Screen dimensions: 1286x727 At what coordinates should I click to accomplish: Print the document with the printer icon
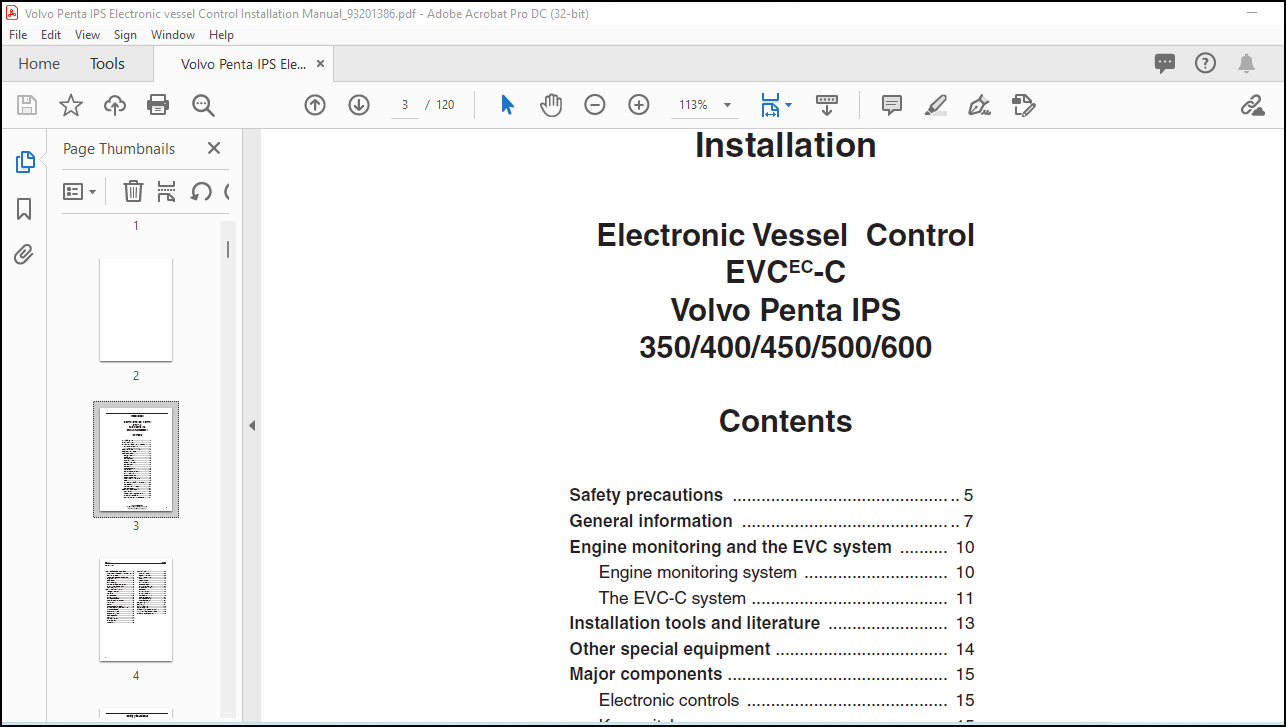point(158,105)
